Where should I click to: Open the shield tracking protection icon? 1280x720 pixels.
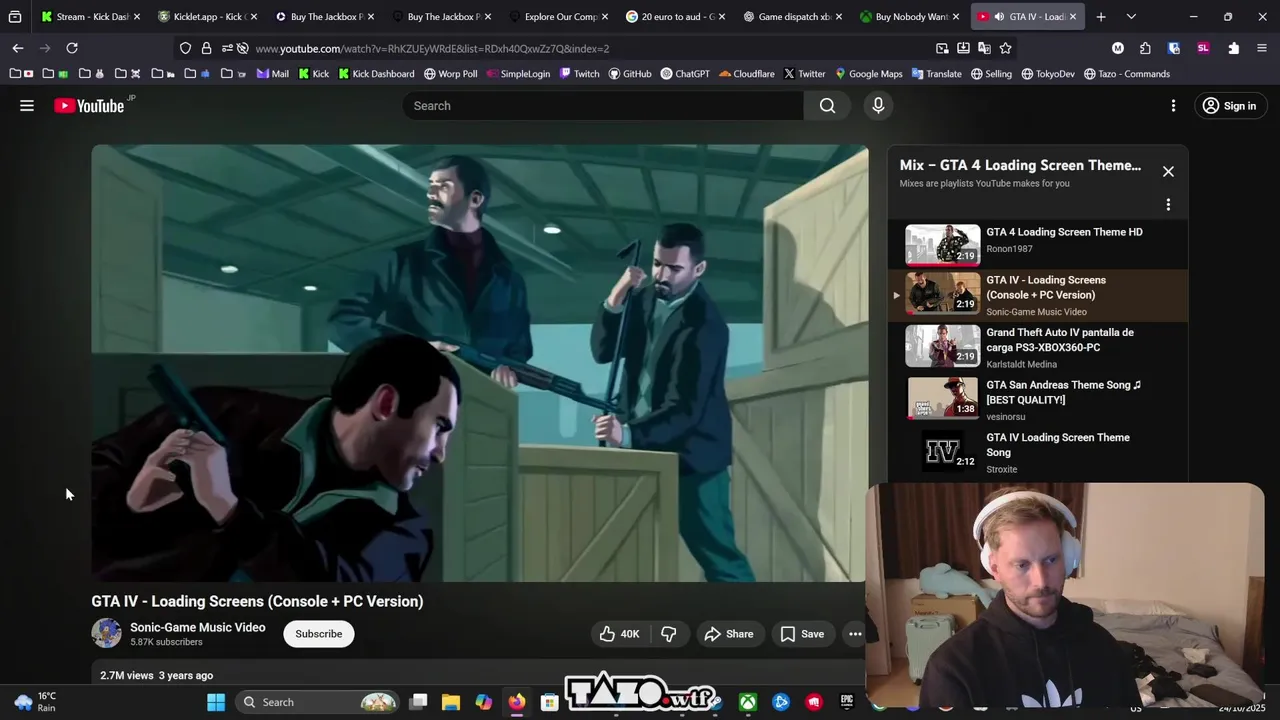[x=185, y=48]
